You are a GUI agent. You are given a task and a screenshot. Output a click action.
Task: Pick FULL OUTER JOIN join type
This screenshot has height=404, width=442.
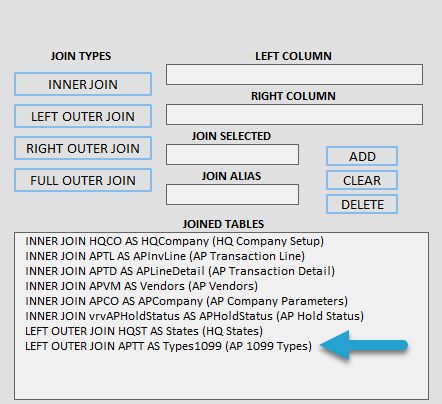coord(83,180)
